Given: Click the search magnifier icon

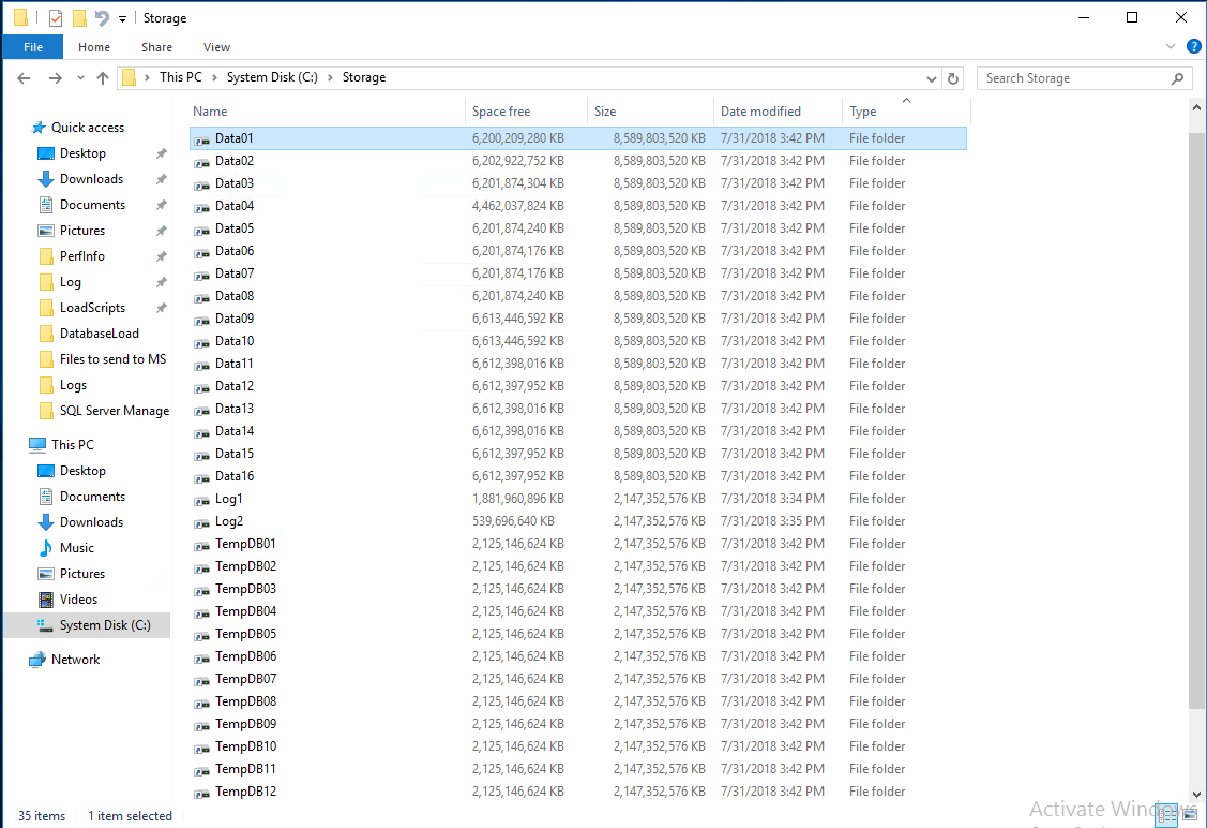Looking at the screenshot, I should point(1178,78).
